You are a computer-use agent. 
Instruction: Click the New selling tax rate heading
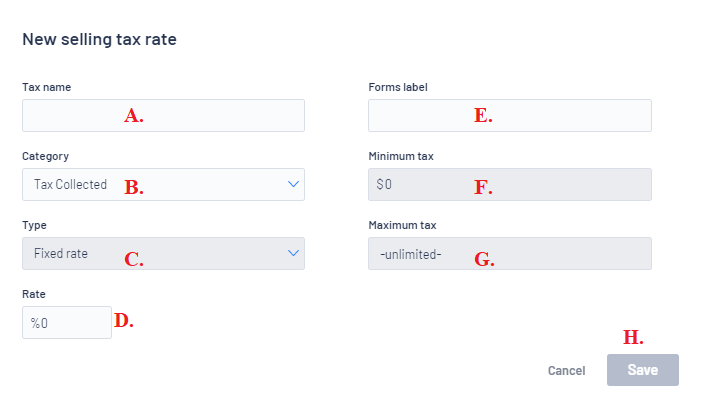click(x=100, y=40)
